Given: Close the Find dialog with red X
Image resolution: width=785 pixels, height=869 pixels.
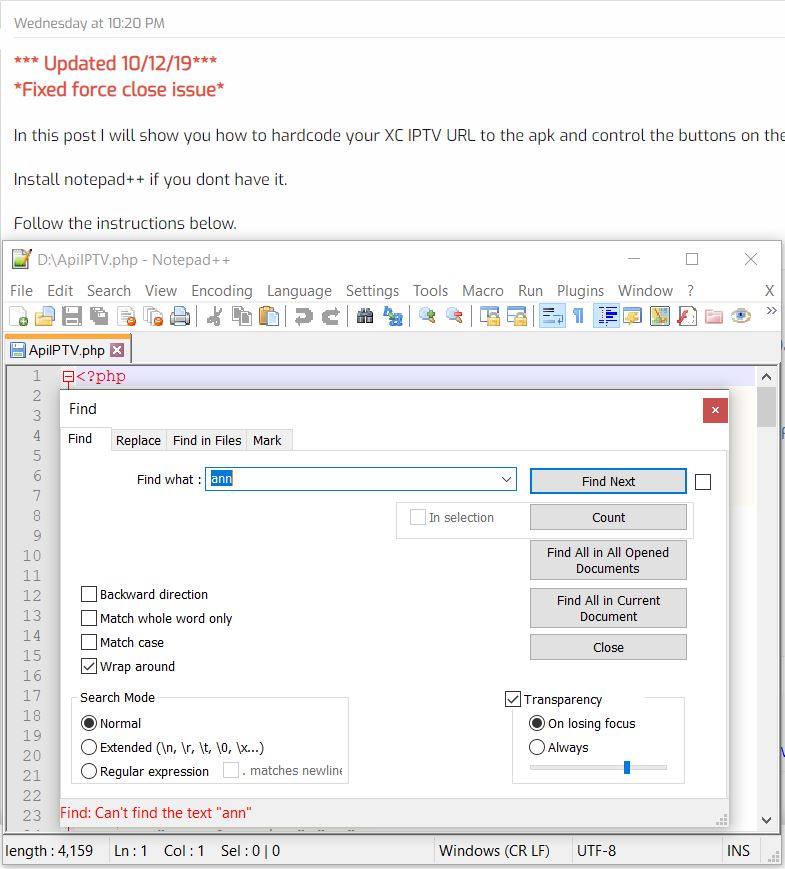Looking at the screenshot, I should point(715,410).
